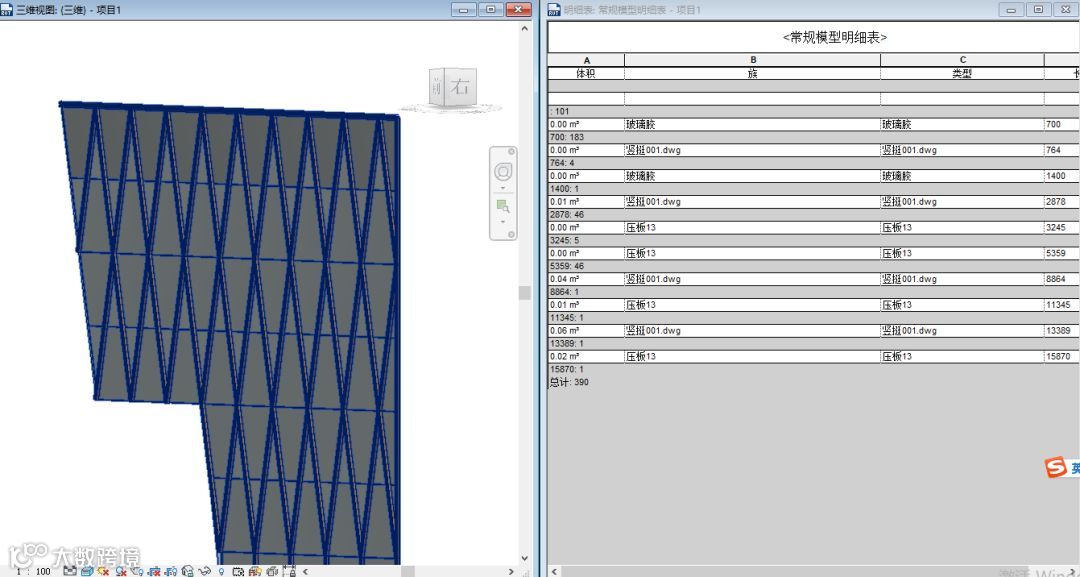Expand the Steering Wheel dropdown arrow
Image resolution: width=1080 pixels, height=577 pixels.
503,189
